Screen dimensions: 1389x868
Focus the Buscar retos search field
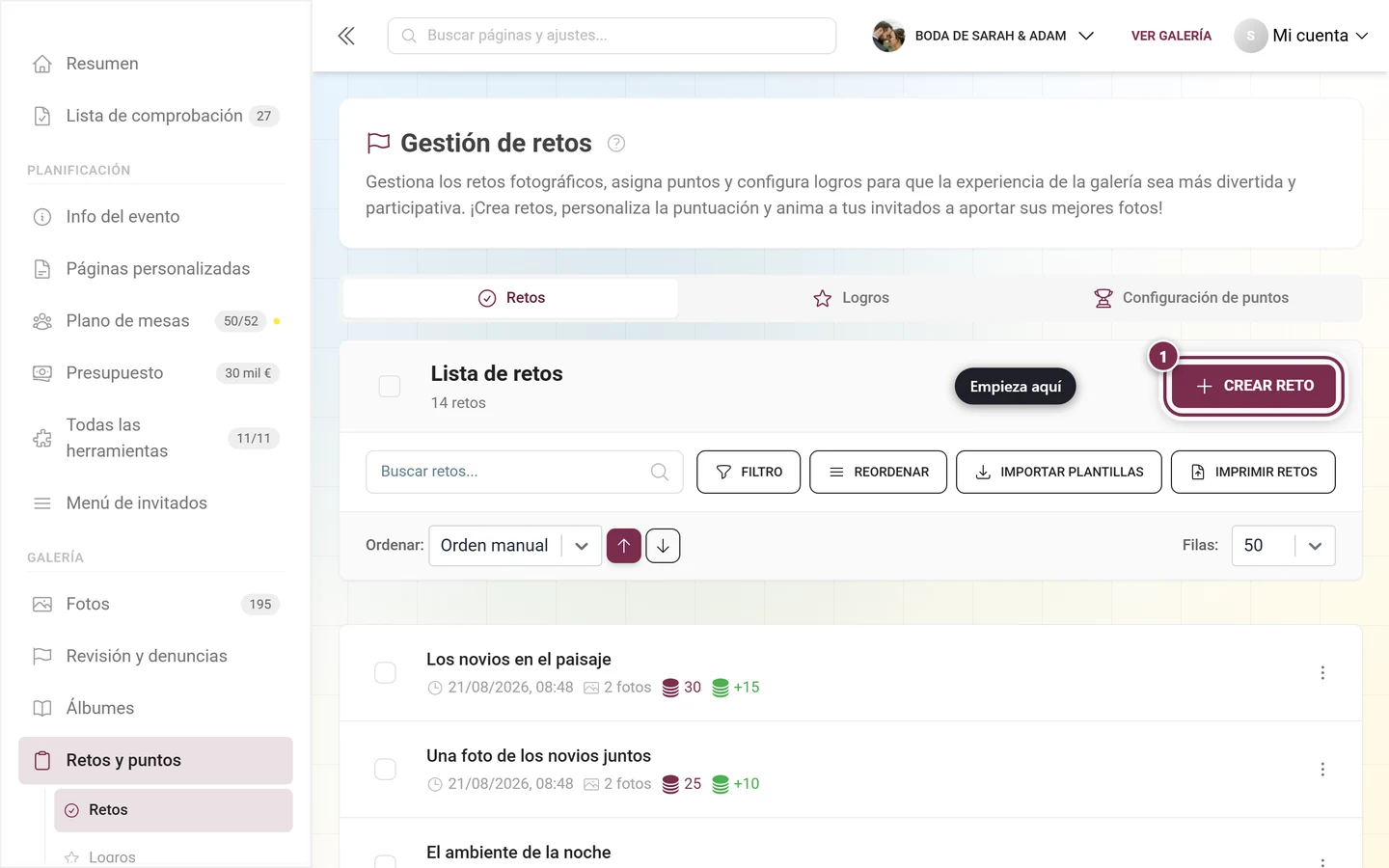click(x=524, y=472)
